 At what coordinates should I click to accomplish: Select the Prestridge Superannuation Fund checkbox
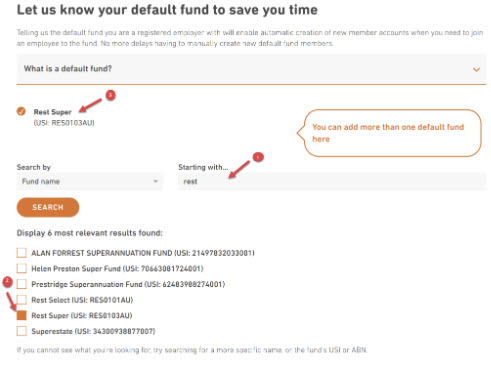(x=22, y=284)
